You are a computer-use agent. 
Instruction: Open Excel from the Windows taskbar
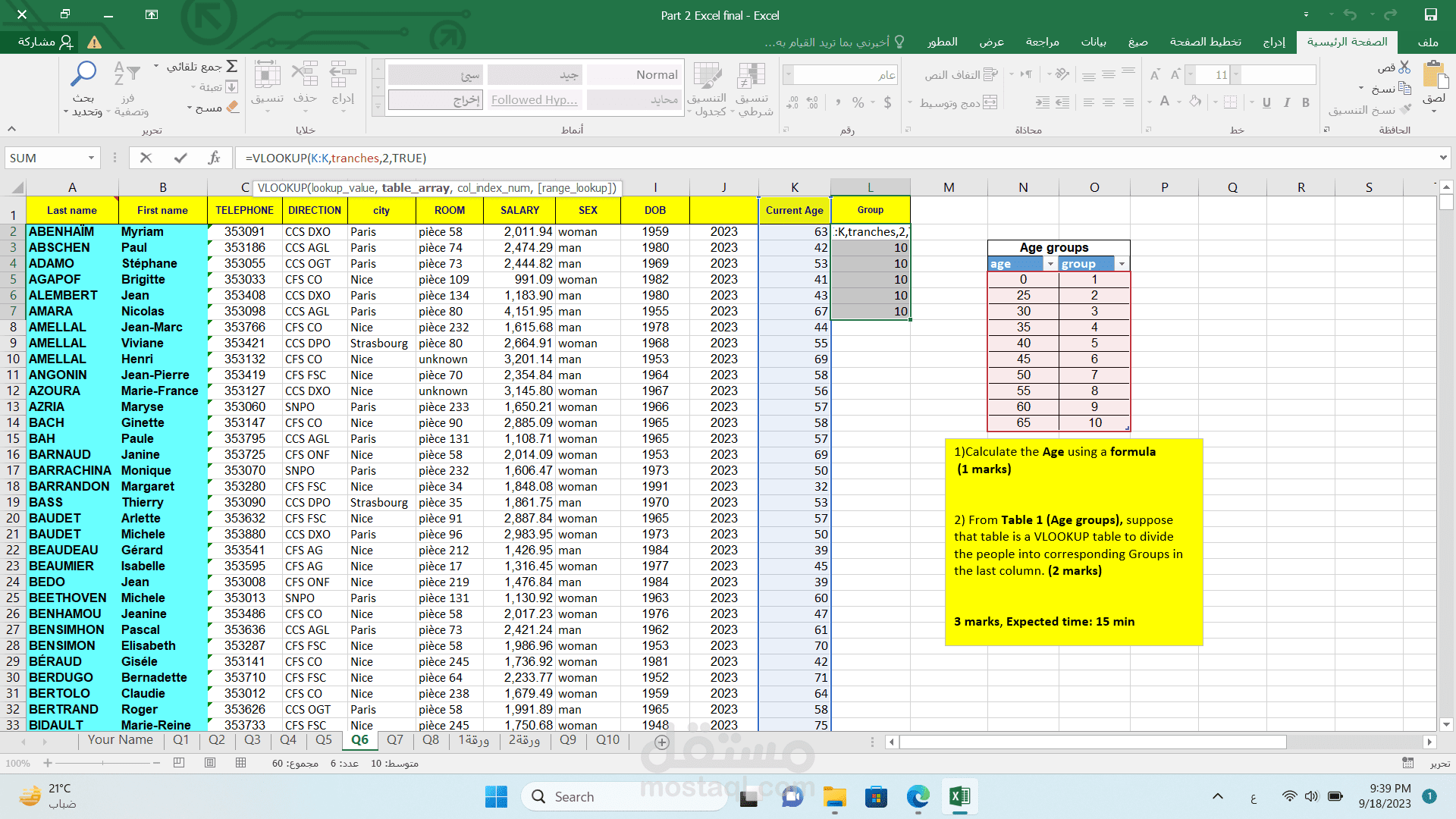(x=960, y=796)
